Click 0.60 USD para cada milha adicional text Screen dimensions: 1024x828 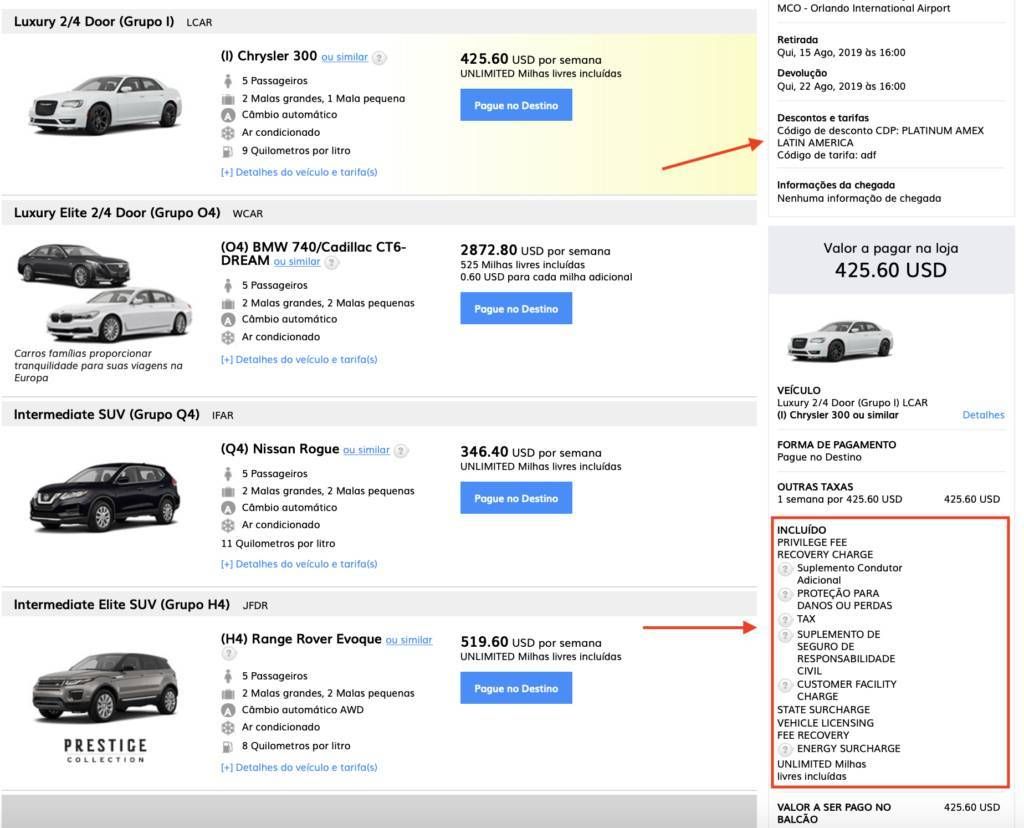546,277
